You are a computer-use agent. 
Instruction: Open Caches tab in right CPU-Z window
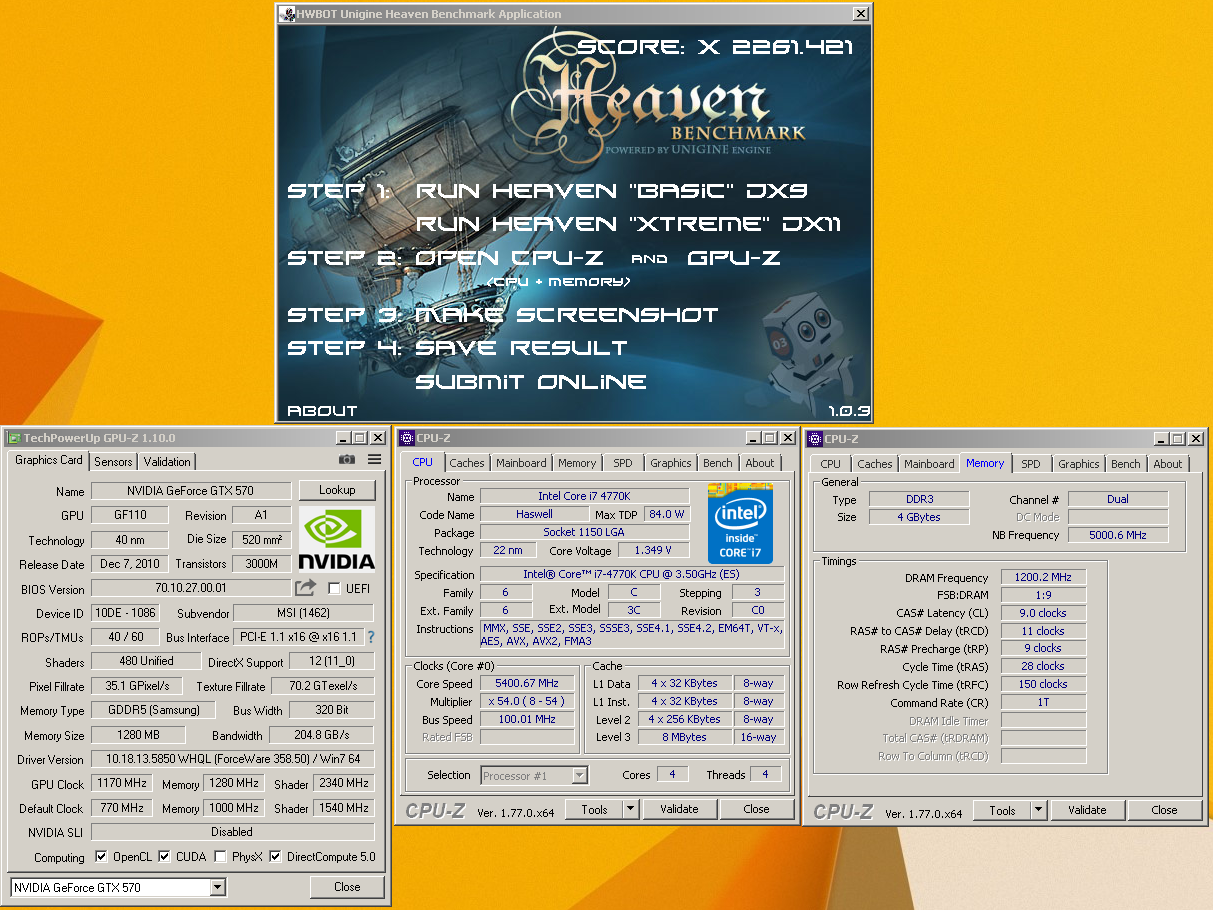(x=875, y=464)
